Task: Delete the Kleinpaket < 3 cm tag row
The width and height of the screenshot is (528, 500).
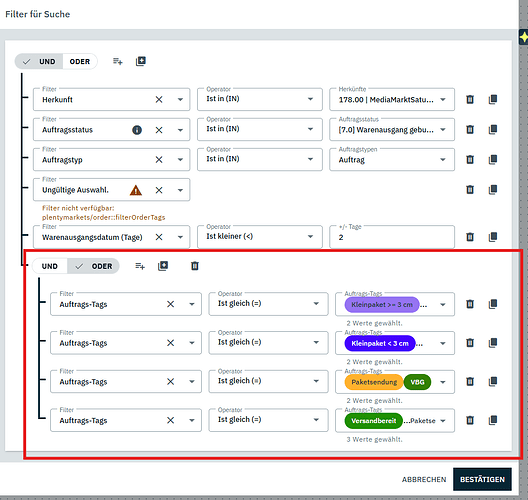Action: (470, 343)
